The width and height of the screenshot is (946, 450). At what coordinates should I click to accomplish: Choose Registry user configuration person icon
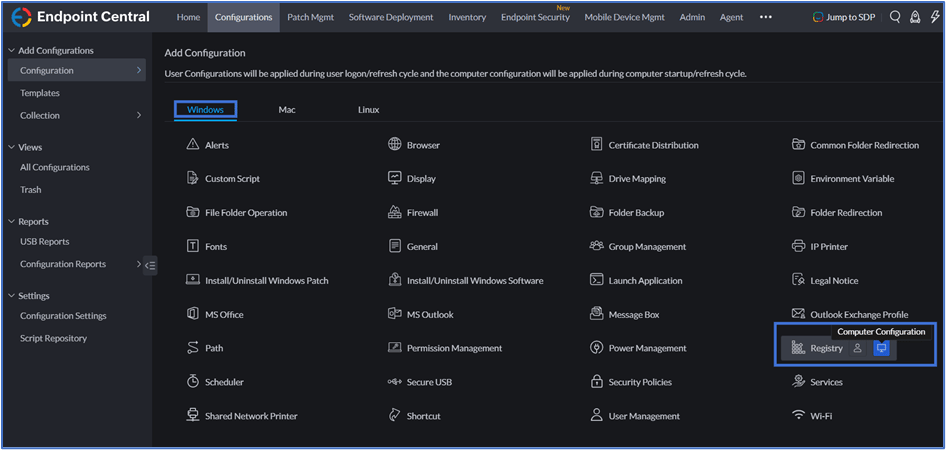click(x=857, y=348)
